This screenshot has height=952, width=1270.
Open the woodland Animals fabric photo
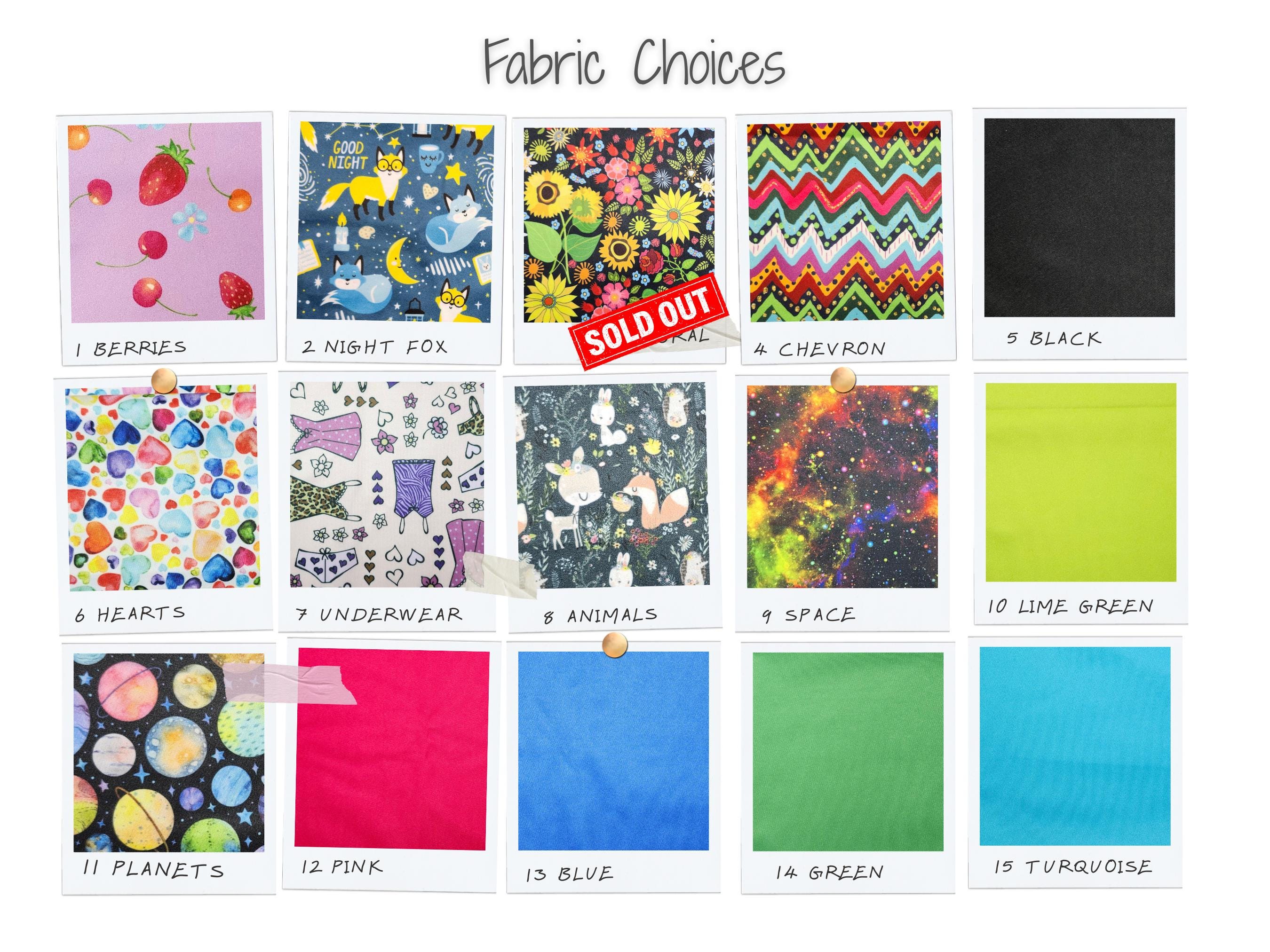point(612,486)
